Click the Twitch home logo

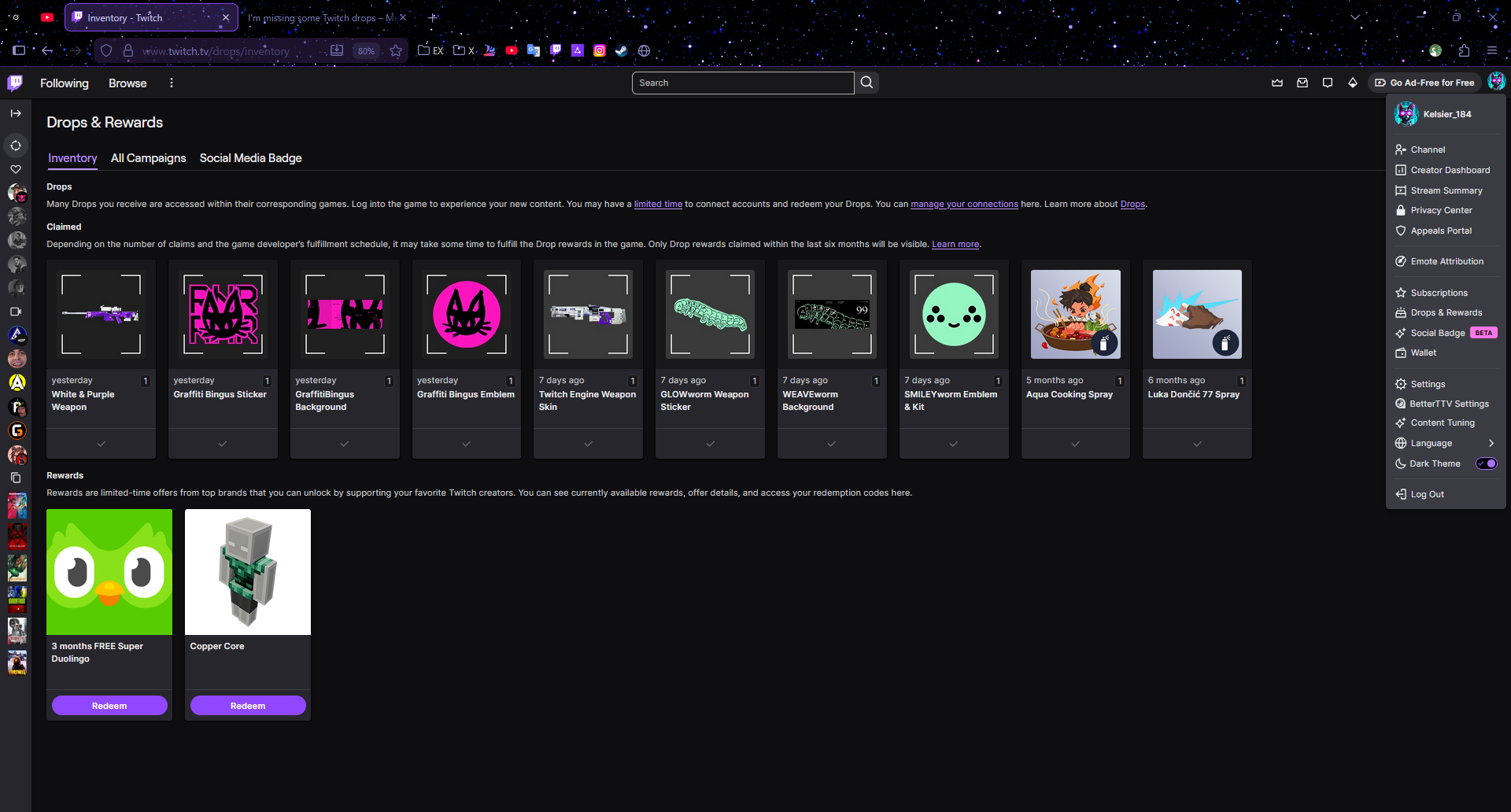15,83
